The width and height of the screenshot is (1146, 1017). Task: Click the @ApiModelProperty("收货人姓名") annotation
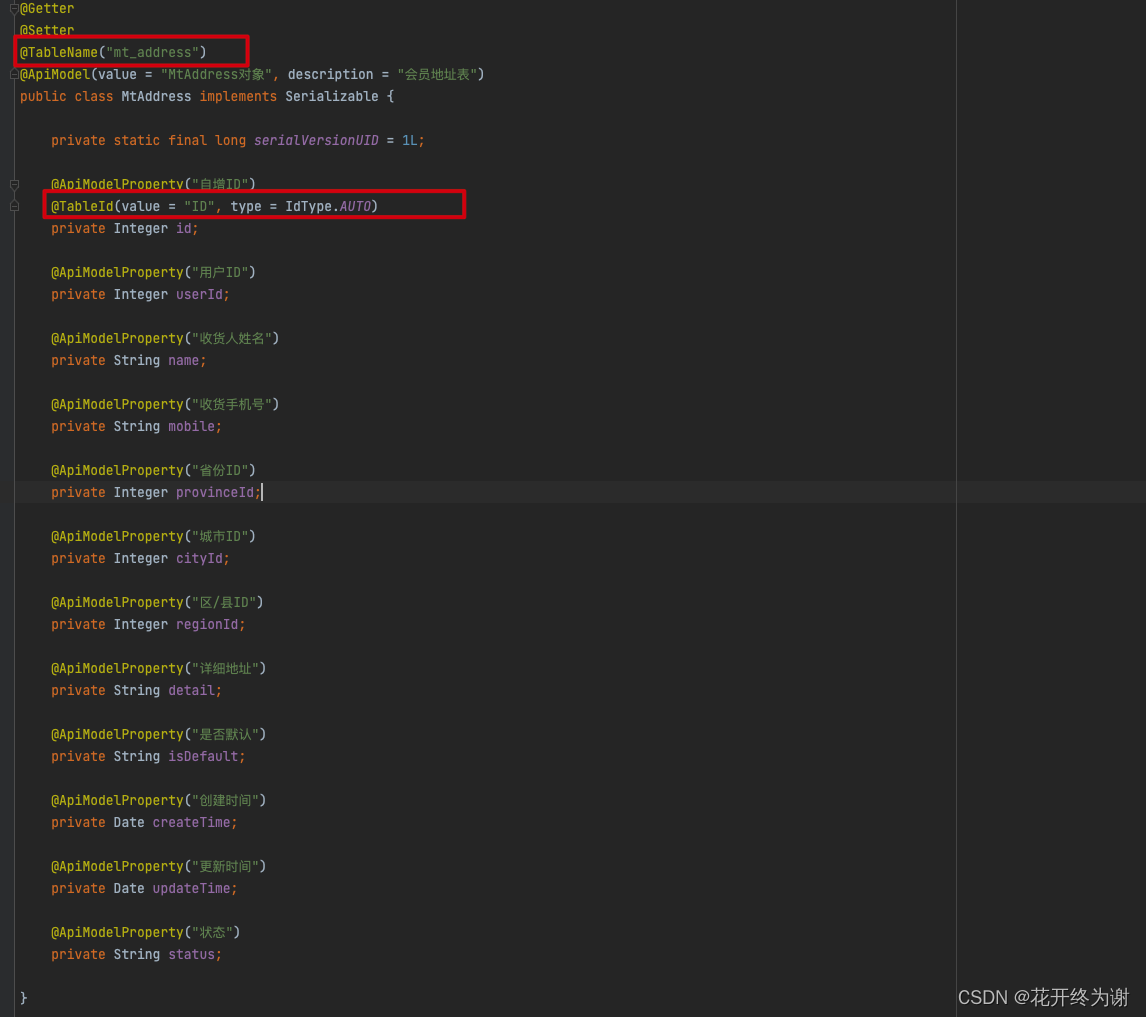(x=165, y=339)
